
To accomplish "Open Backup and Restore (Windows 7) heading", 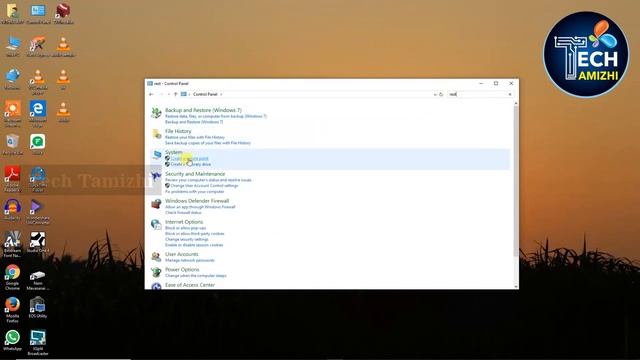I will tap(203, 110).
